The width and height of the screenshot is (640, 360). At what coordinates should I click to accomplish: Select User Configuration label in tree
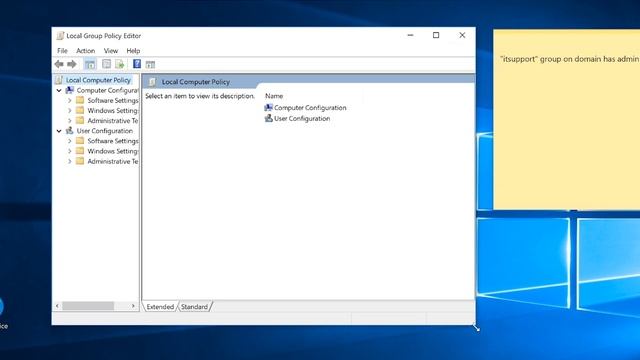coord(104,131)
